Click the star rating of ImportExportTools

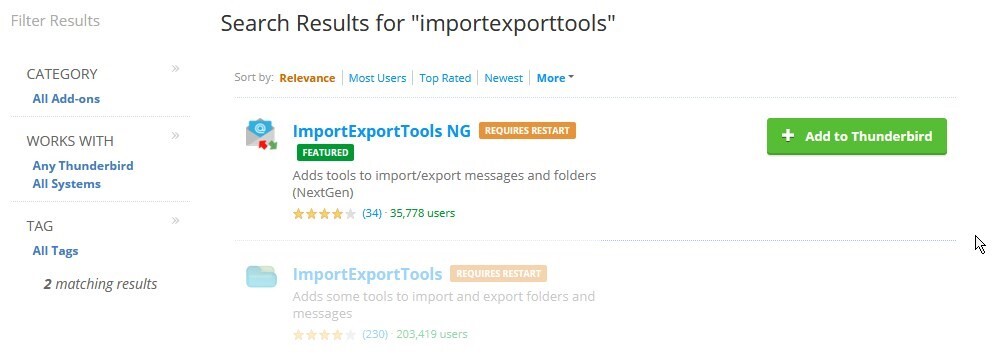click(x=324, y=334)
